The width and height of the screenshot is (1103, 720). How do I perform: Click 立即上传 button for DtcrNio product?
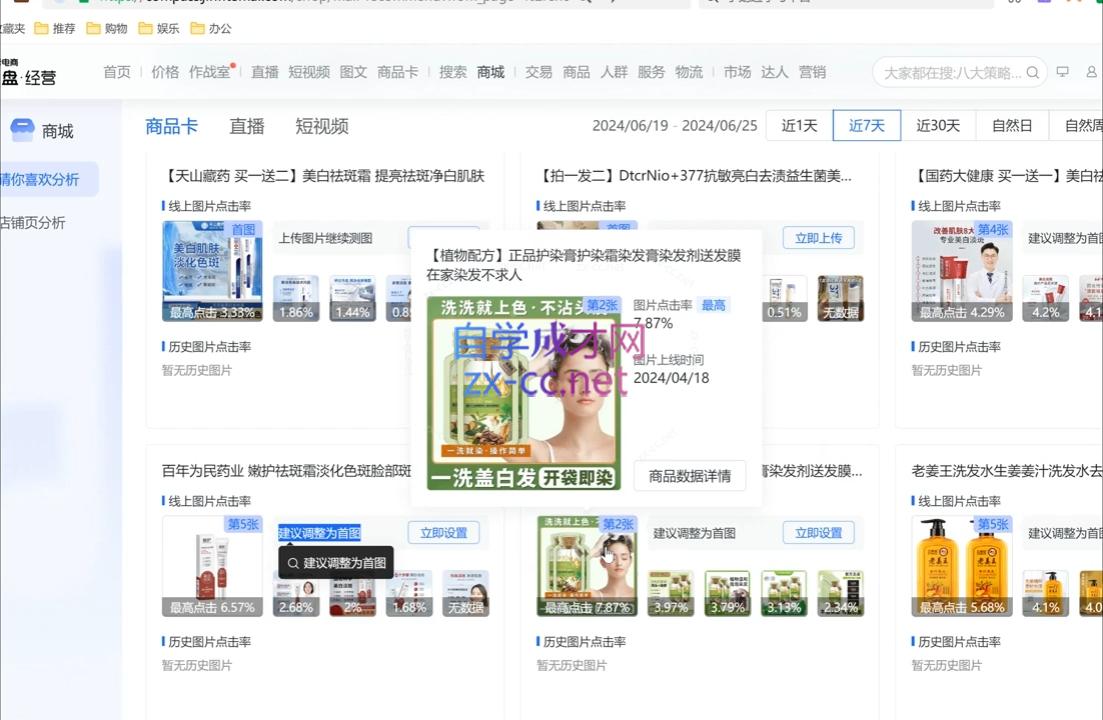click(x=819, y=238)
